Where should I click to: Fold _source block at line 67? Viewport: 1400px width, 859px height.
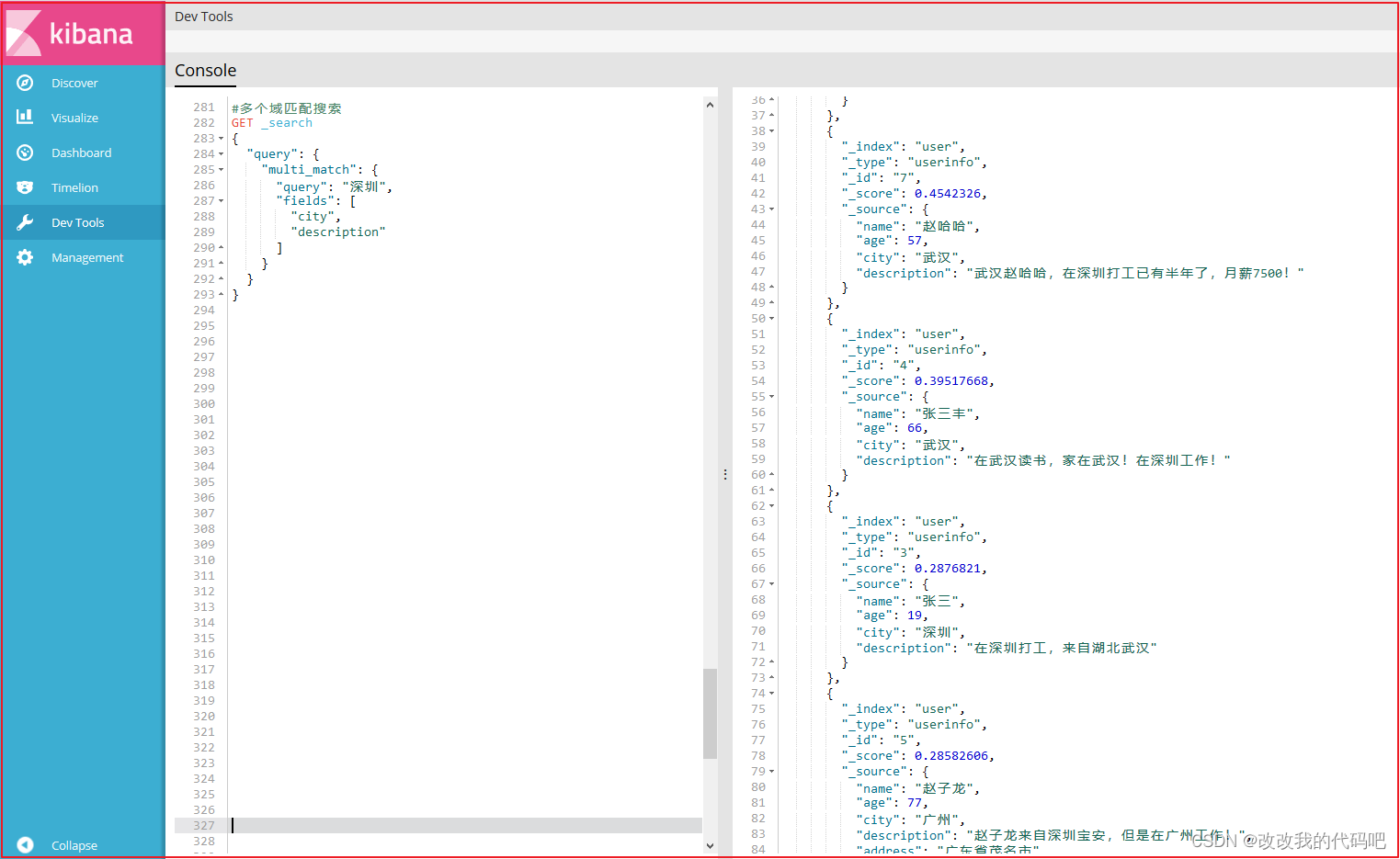(x=771, y=584)
